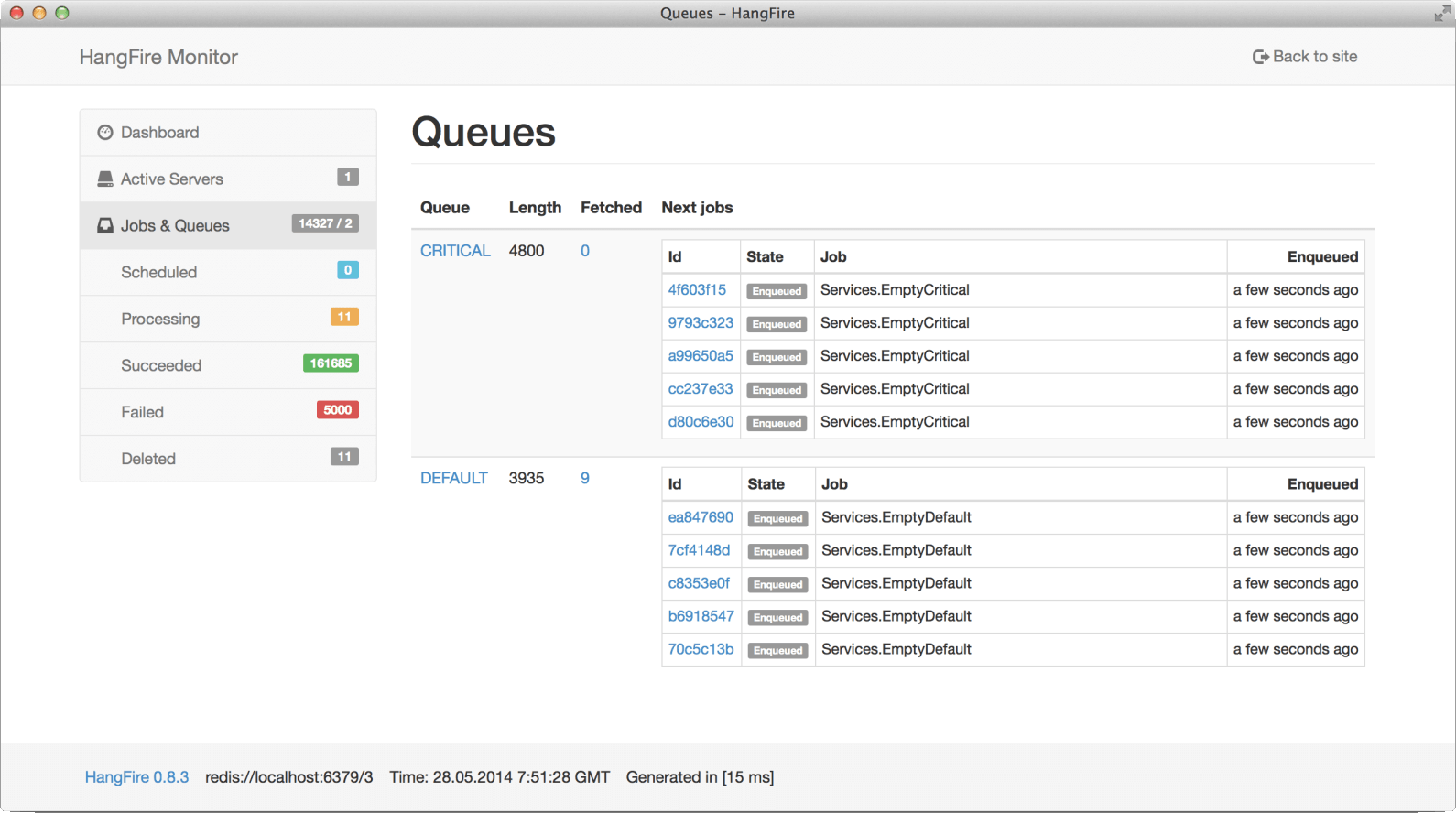The width and height of the screenshot is (1456, 813).
Task: Open job b6918547 details
Action: click(701, 616)
